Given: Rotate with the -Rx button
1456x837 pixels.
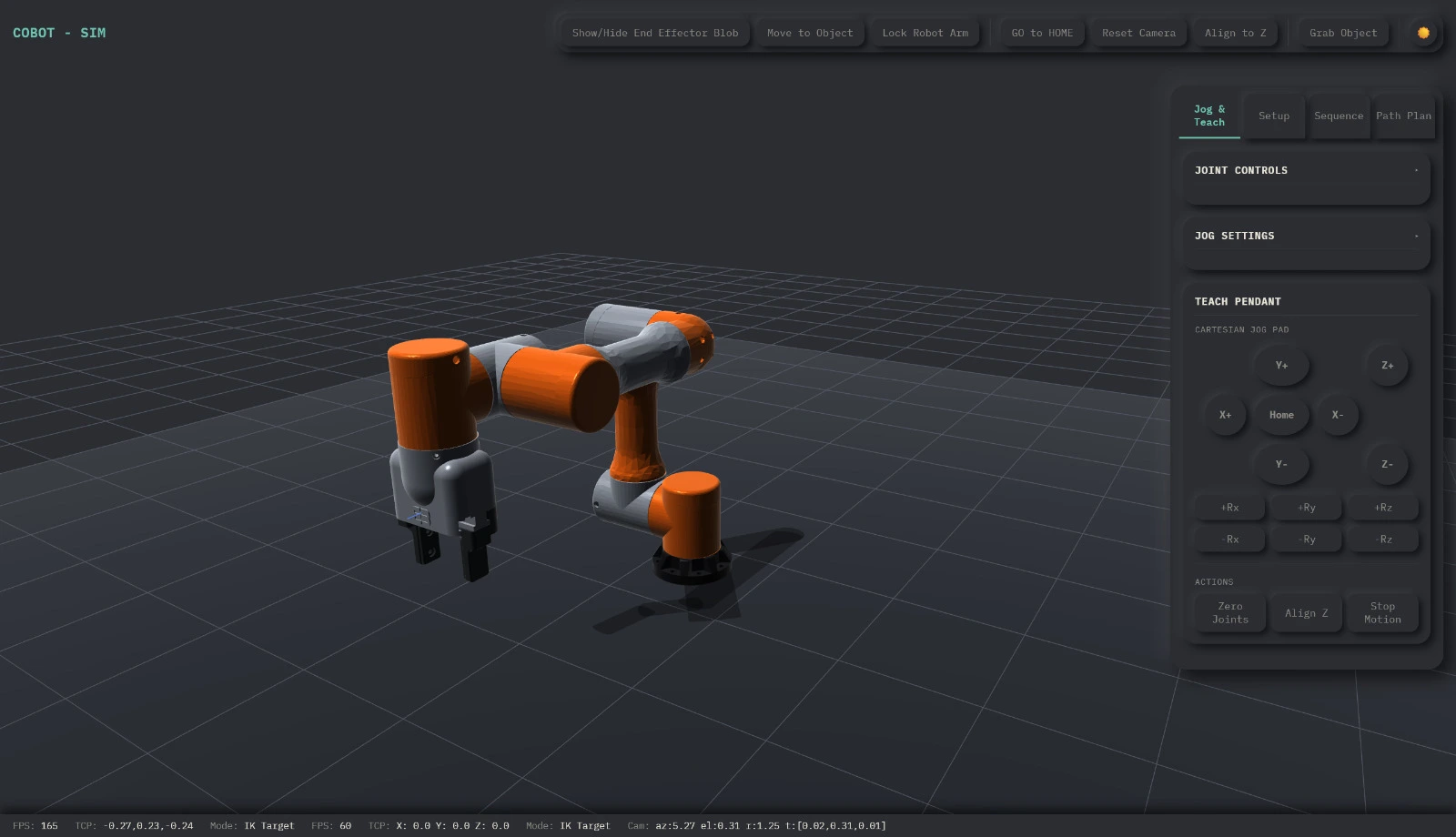Looking at the screenshot, I should click(1229, 540).
